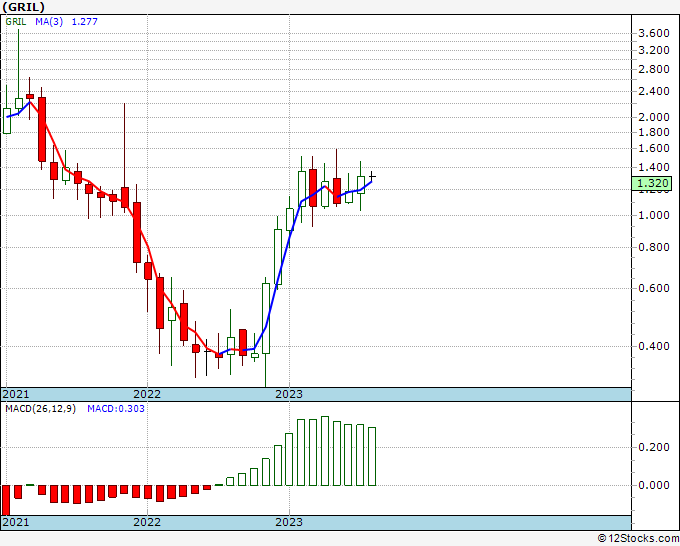Click the 0.400 price axis label

[654, 347]
